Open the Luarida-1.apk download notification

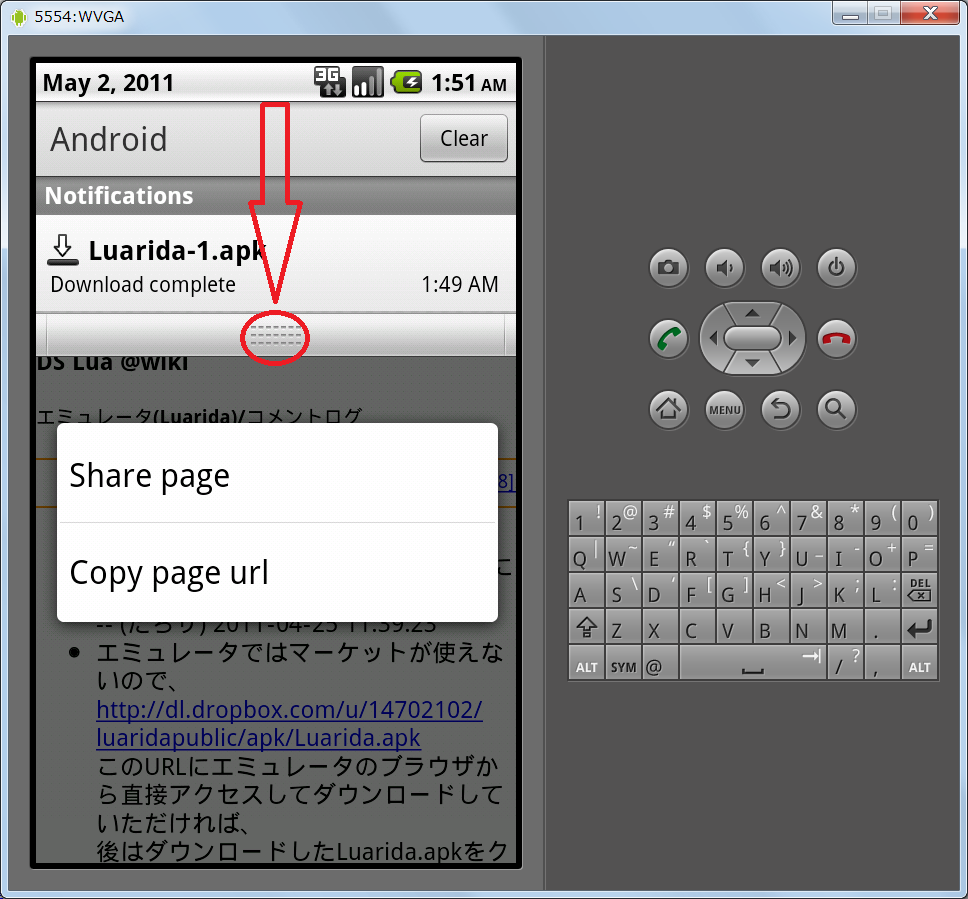point(276,264)
